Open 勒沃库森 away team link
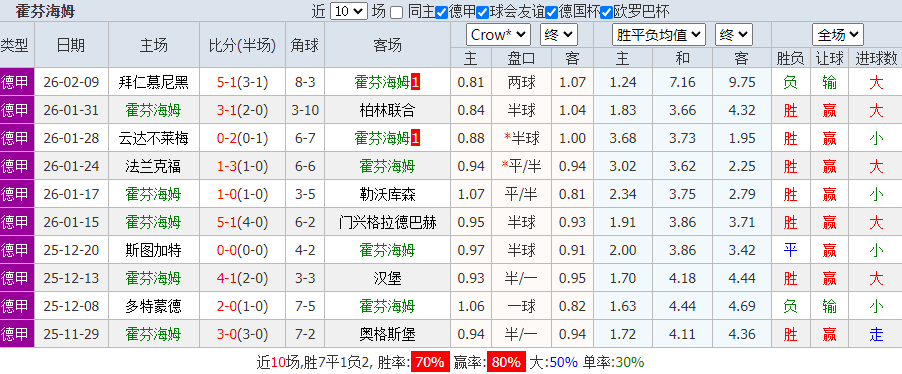This screenshot has width=902, height=374. click(387, 194)
